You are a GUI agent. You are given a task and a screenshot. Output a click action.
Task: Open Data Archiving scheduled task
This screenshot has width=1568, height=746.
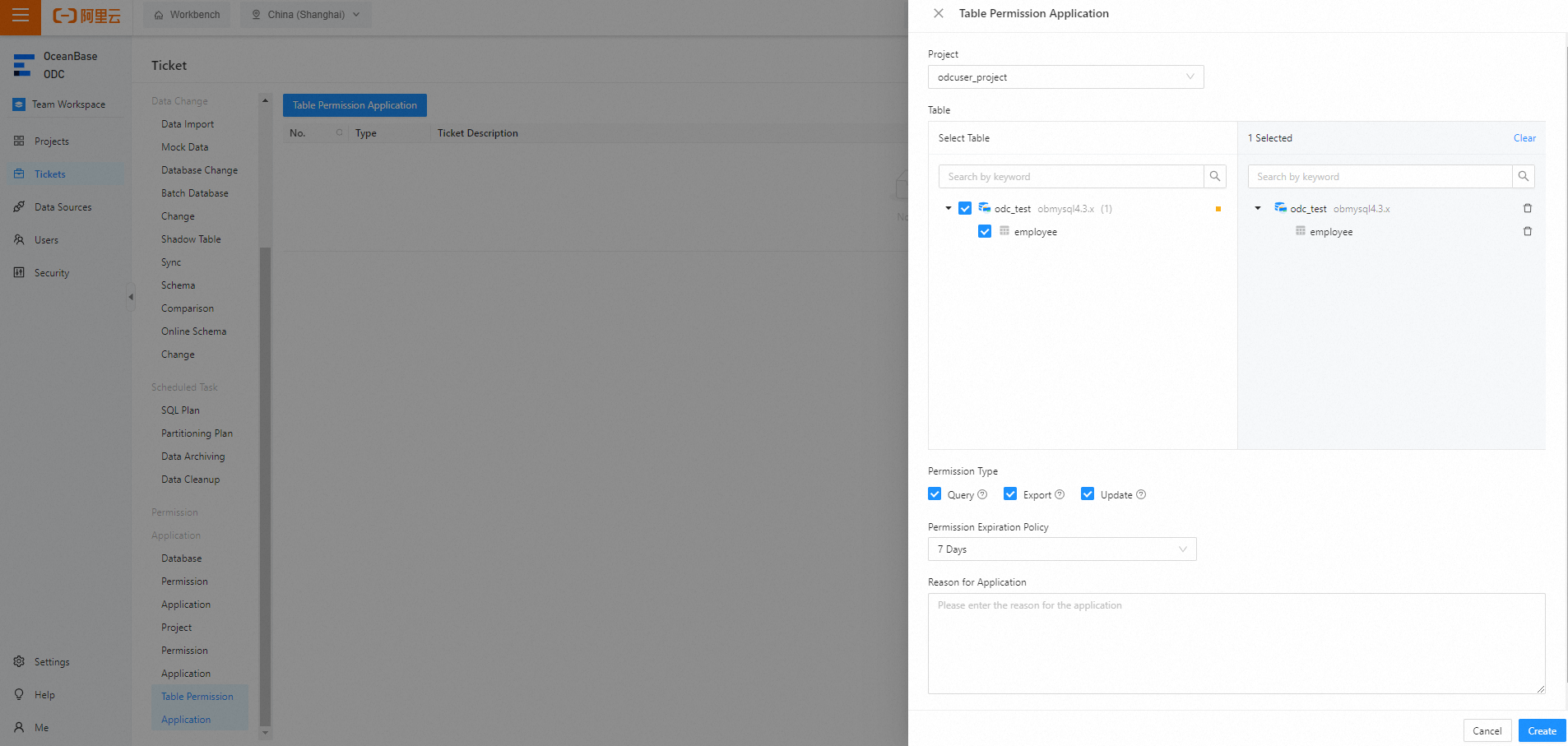pyautogui.click(x=193, y=456)
